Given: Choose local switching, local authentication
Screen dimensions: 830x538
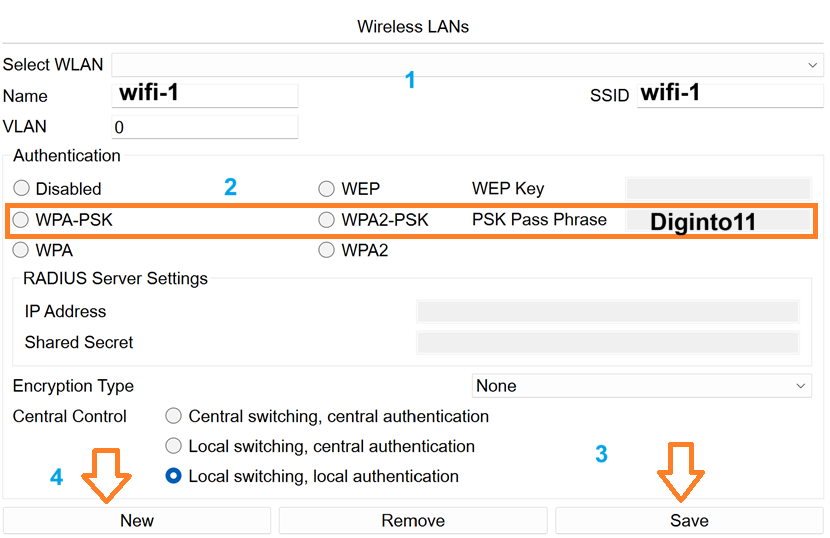Looking at the screenshot, I should pyautogui.click(x=174, y=476).
